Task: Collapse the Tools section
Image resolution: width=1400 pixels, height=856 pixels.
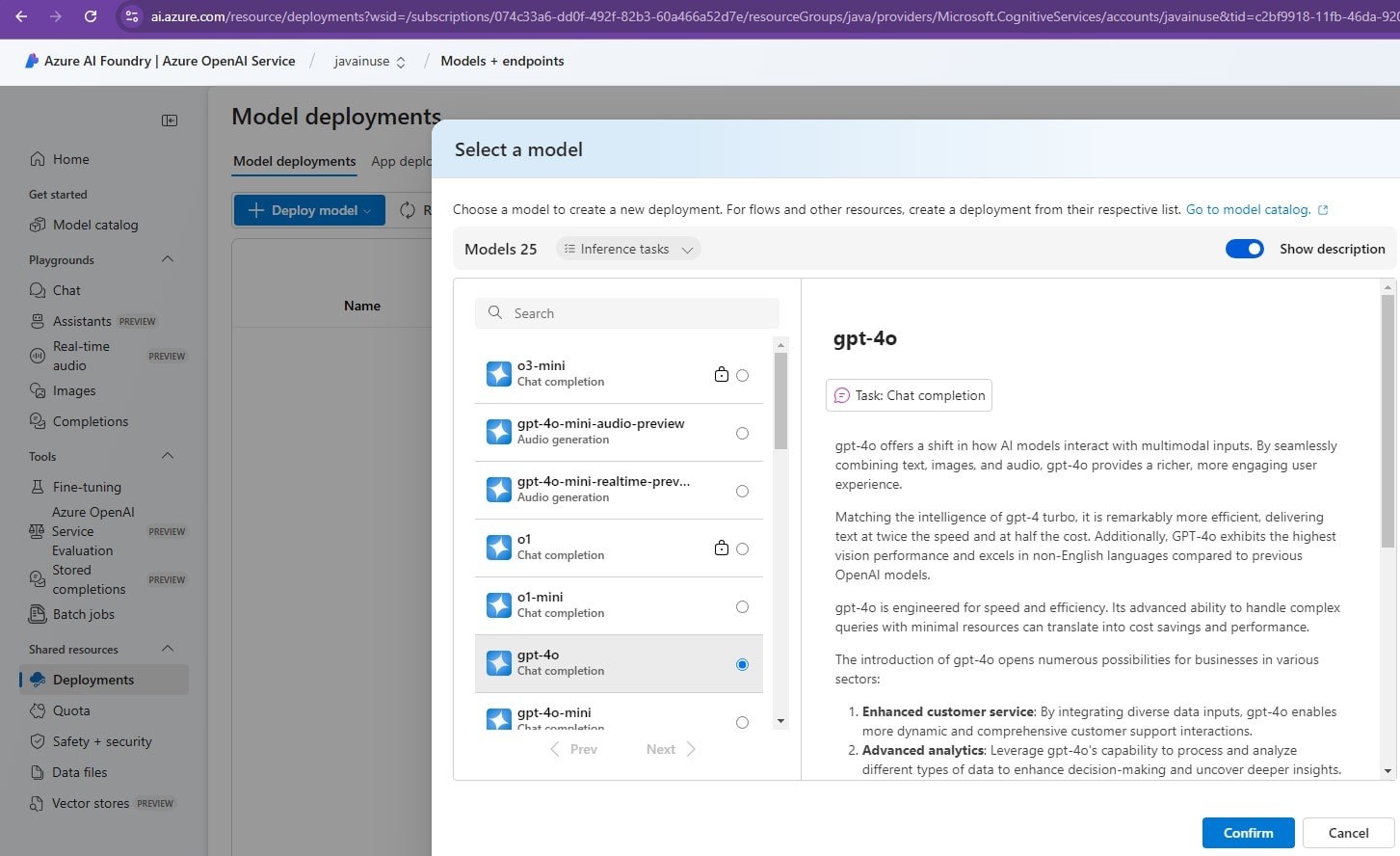Action: (168, 456)
